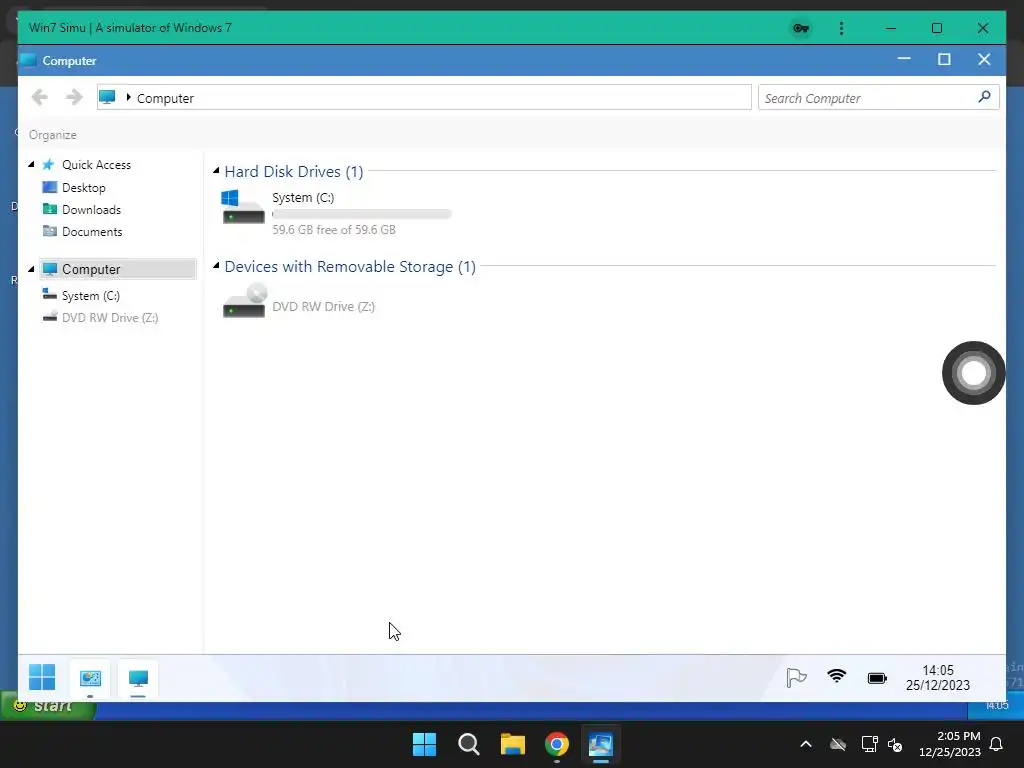Minimize the inner Computer window

[904, 59]
